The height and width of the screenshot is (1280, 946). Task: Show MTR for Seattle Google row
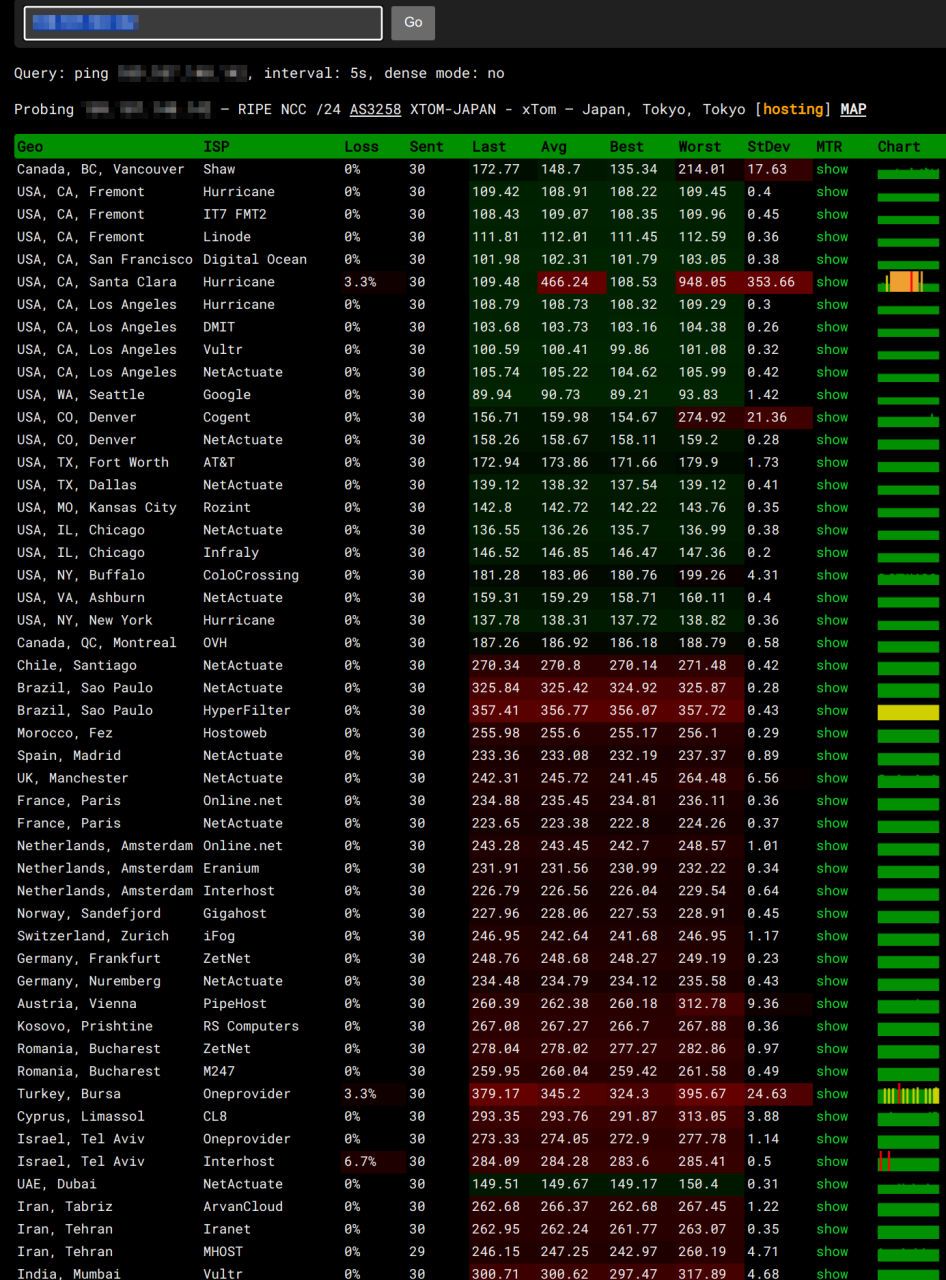pyautogui.click(x=831, y=395)
